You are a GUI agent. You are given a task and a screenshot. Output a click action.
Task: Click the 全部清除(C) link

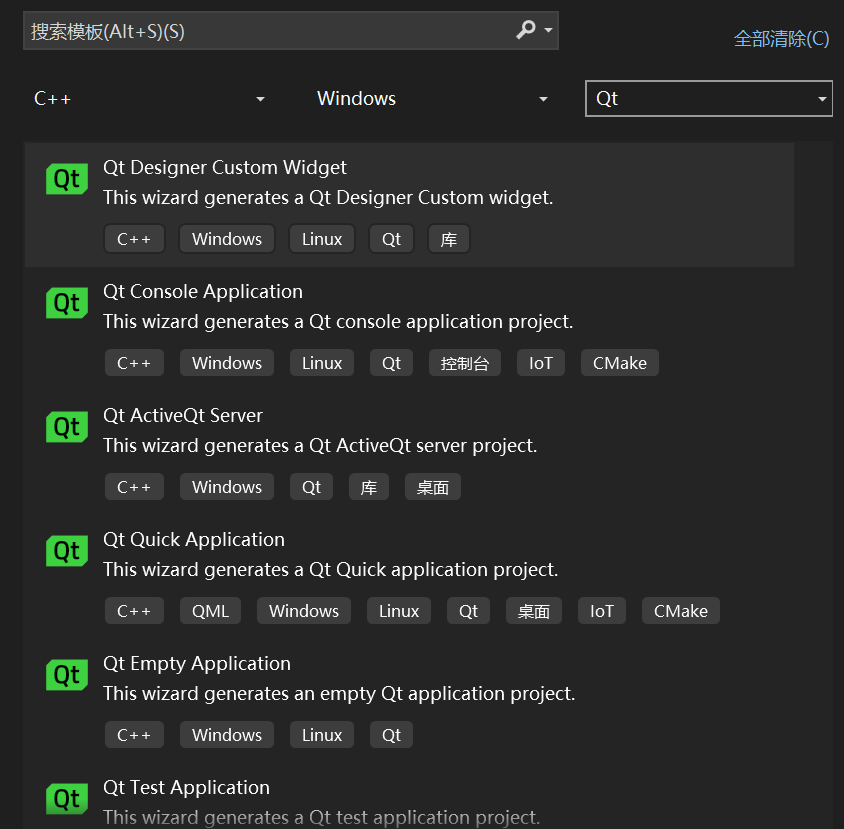pos(782,39)
